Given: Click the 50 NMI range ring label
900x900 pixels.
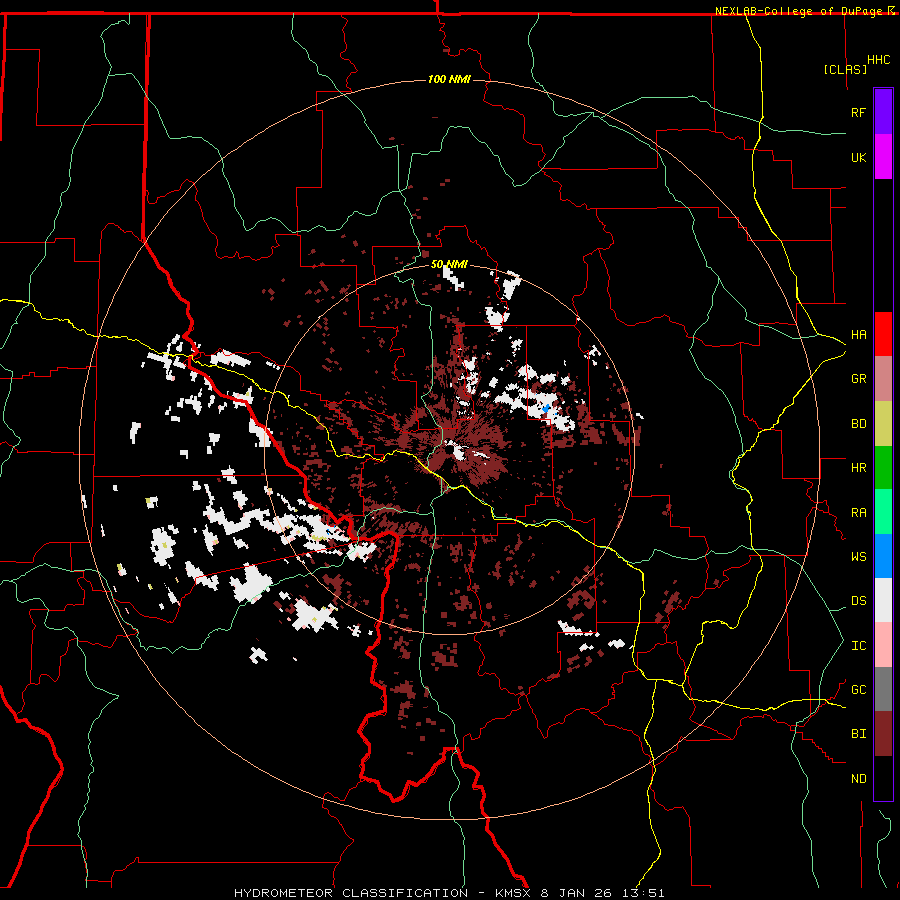Looking at the screenshot, I should point(449,264).
